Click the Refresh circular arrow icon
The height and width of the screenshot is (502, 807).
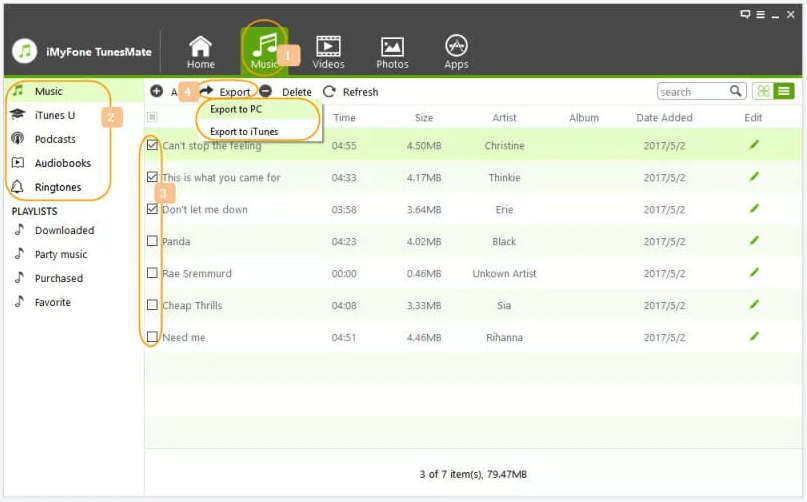point(329,91)
